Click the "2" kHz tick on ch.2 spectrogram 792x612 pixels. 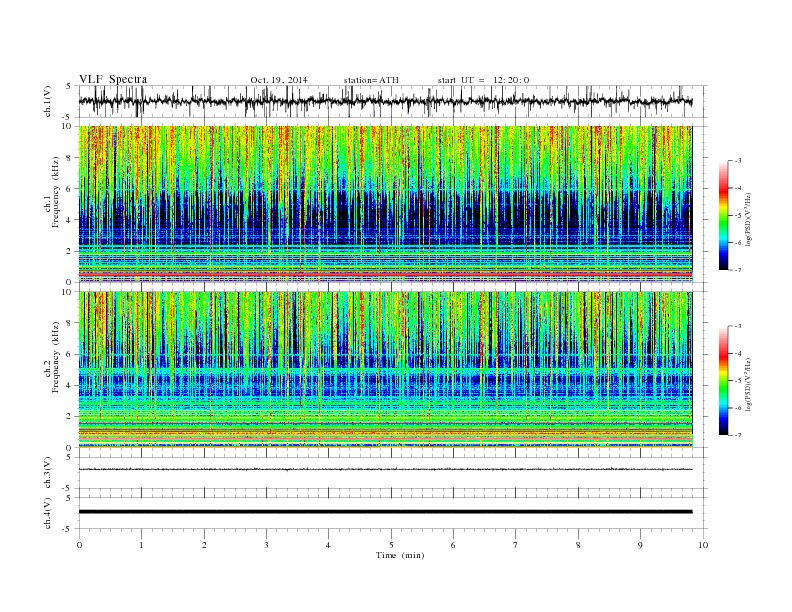70,417
